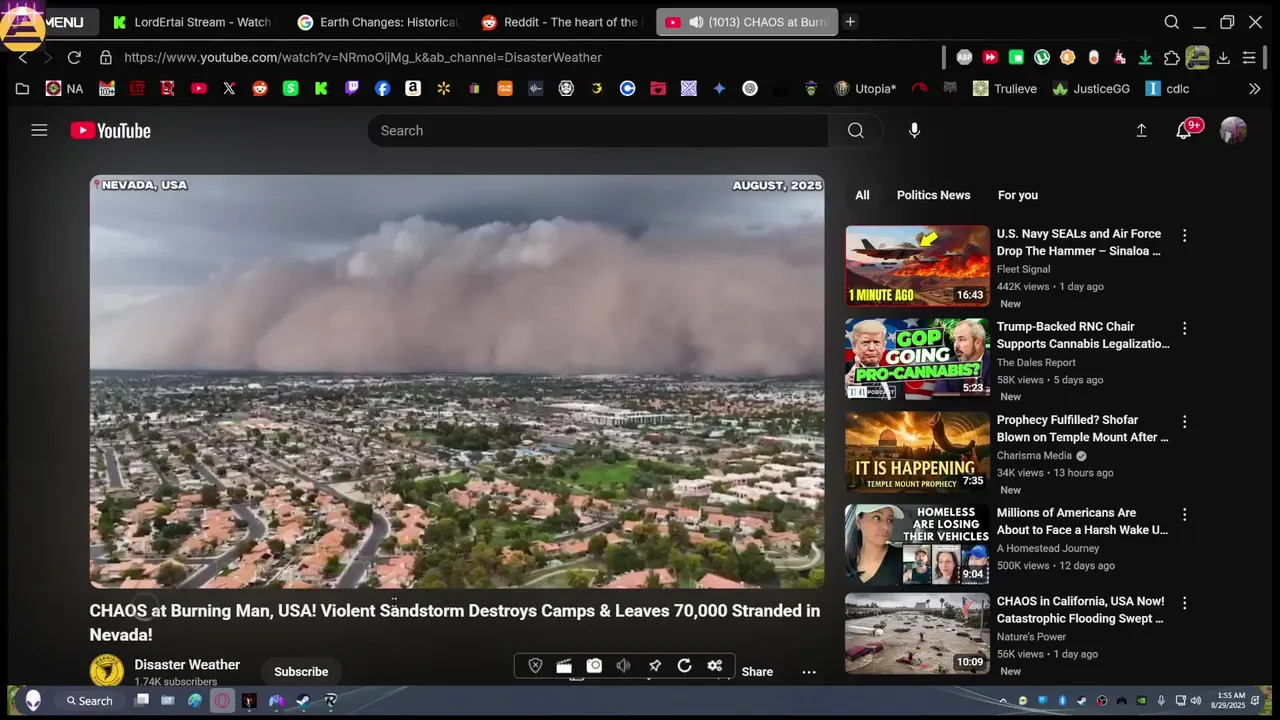This screenshot has width=1280, height=720.
Task: Open the Walmart bookmark icon
Action: pyautogui.click(x=443, y=88)
